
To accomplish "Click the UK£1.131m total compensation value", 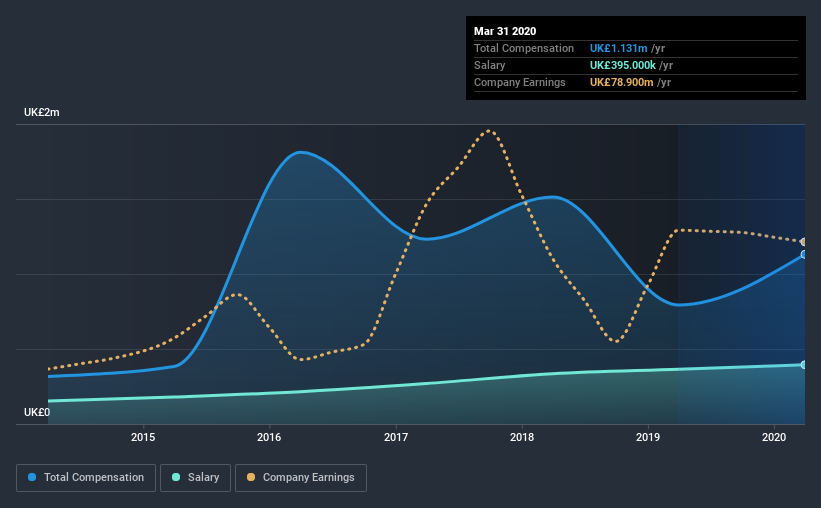I will pos(618,48).
